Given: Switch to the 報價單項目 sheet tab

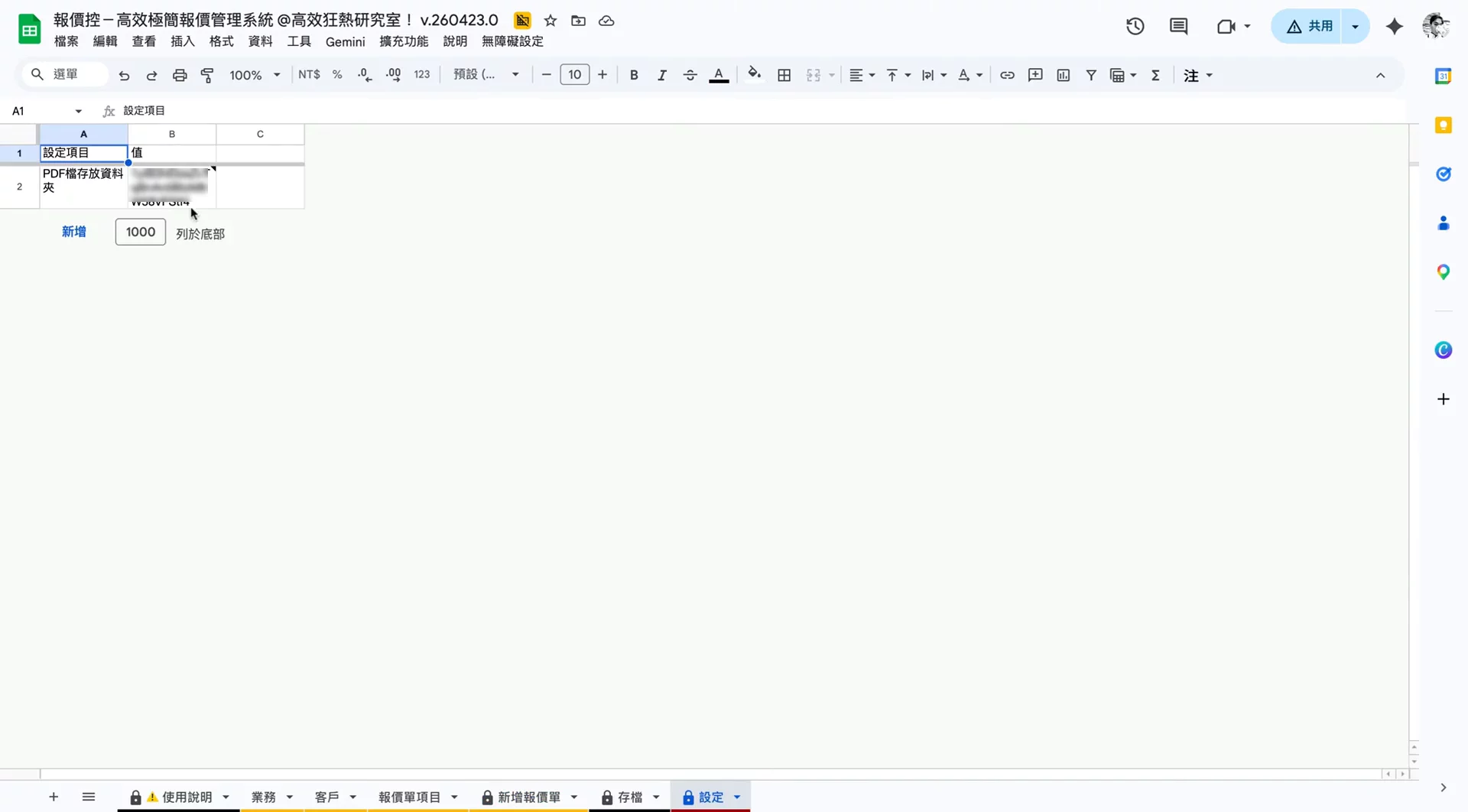Looking at the screenshot, I should point(410,797).
